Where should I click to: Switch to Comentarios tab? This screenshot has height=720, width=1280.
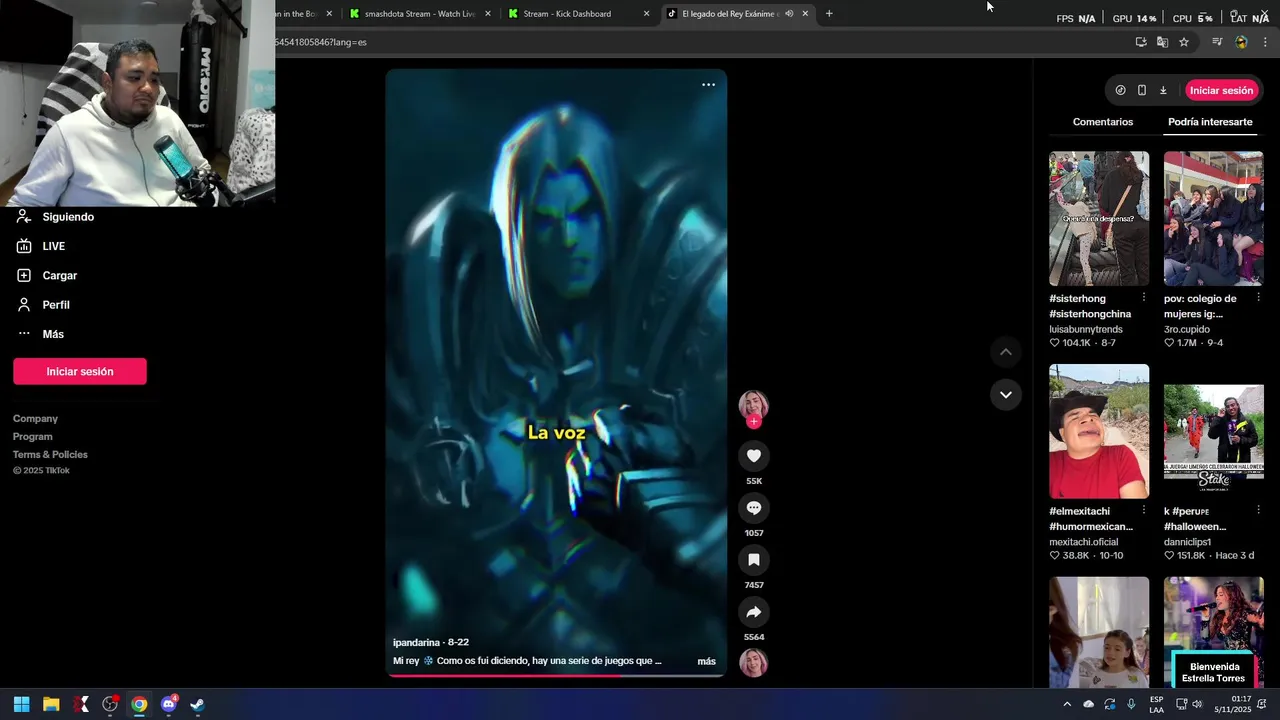tap(1103, 122)
